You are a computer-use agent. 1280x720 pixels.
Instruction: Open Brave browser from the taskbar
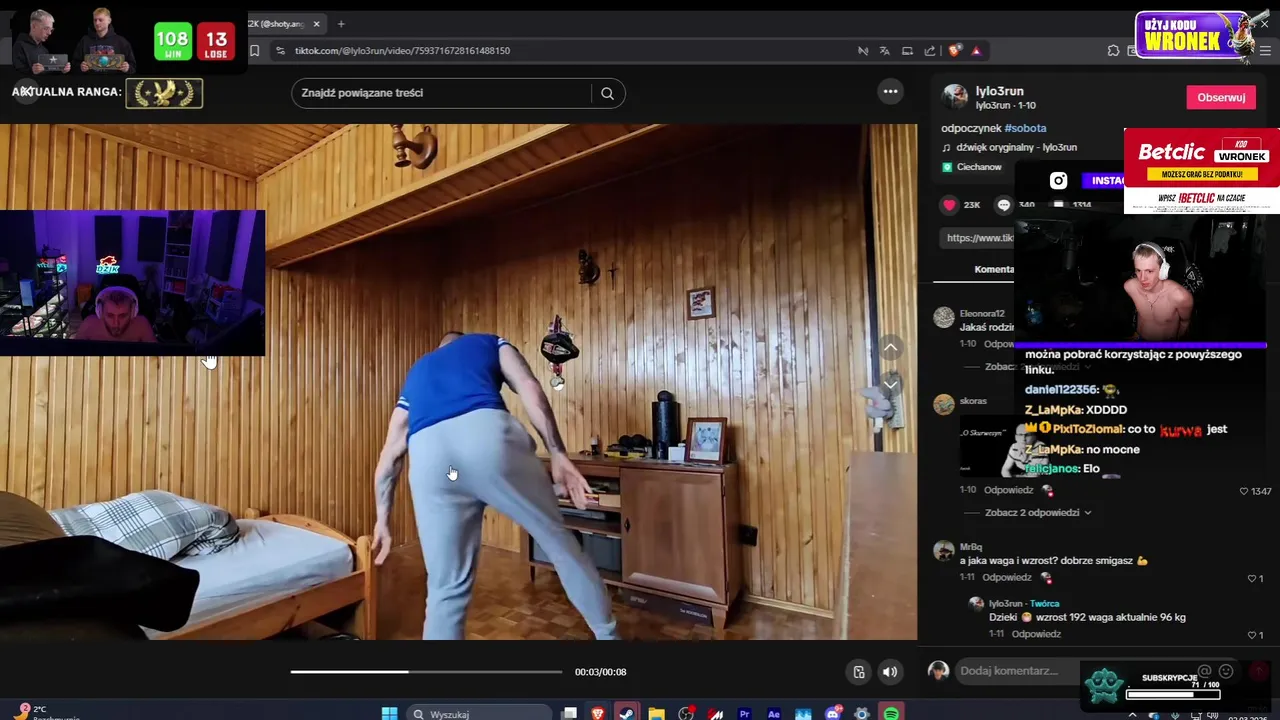point(598,714)
